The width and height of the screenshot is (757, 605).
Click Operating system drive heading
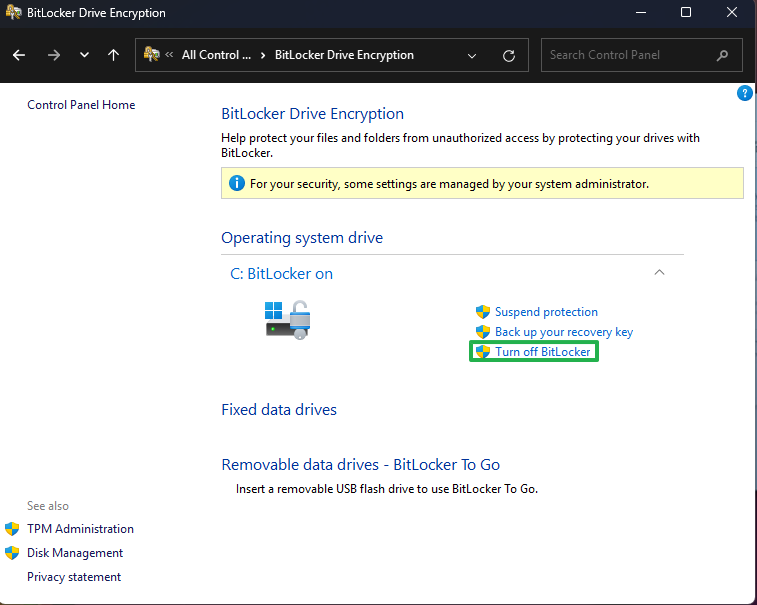click(x=302, y=238)
